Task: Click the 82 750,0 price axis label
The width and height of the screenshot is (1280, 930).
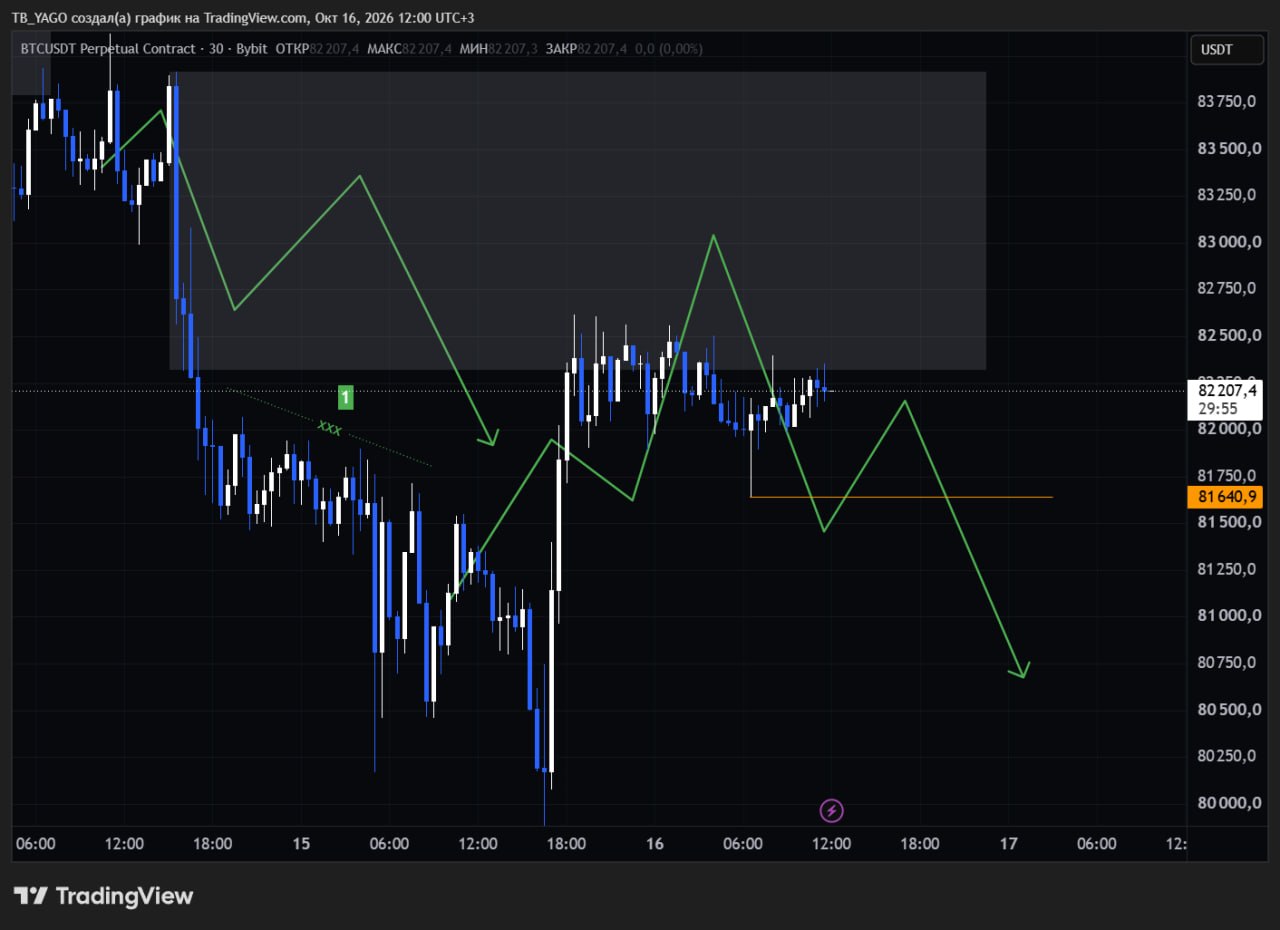Action: coord(1226,288)
